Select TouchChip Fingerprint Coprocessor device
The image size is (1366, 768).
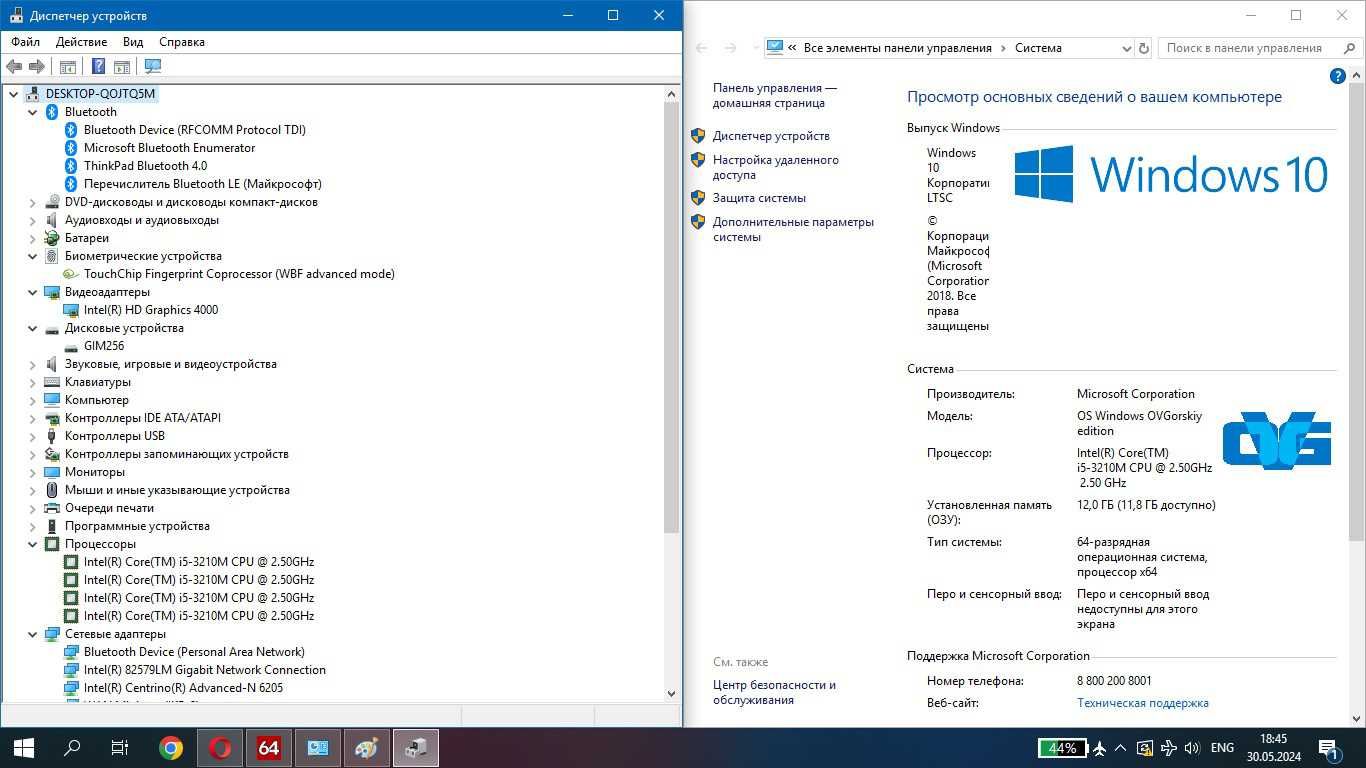[x=239, y=274]
